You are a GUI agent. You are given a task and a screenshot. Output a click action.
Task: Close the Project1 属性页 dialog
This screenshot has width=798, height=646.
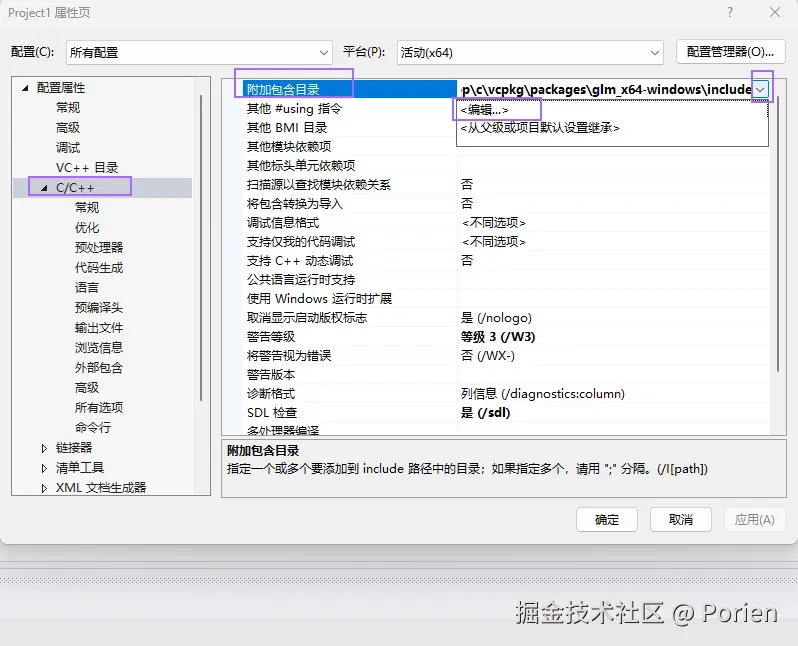pos(775,12)
